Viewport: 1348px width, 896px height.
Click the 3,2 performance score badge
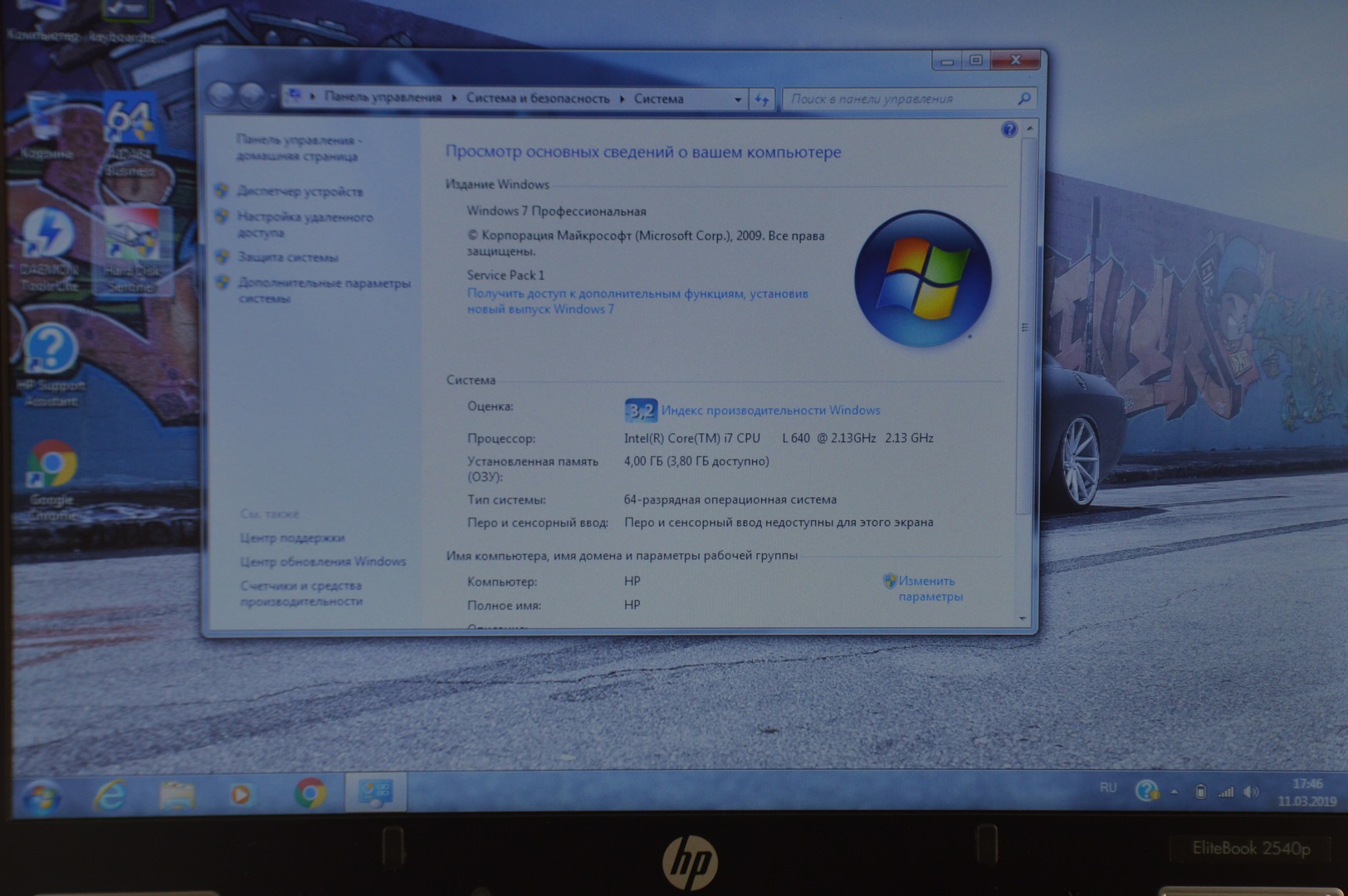(x=641, y=410)
